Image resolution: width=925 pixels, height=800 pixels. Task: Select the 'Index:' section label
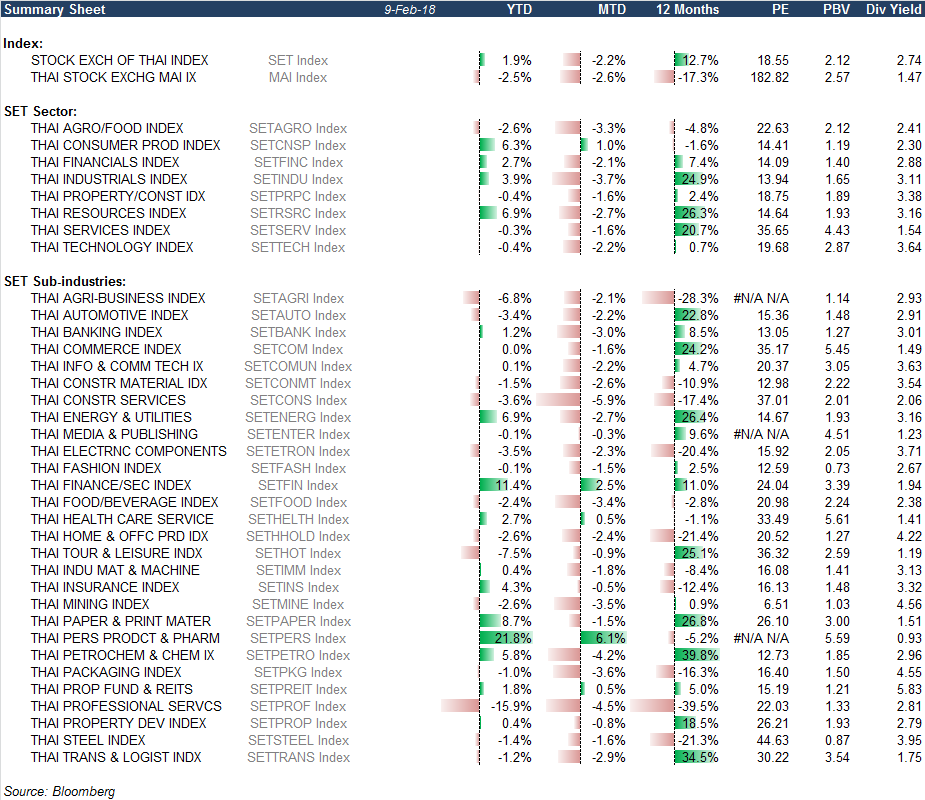pos(23,44)
